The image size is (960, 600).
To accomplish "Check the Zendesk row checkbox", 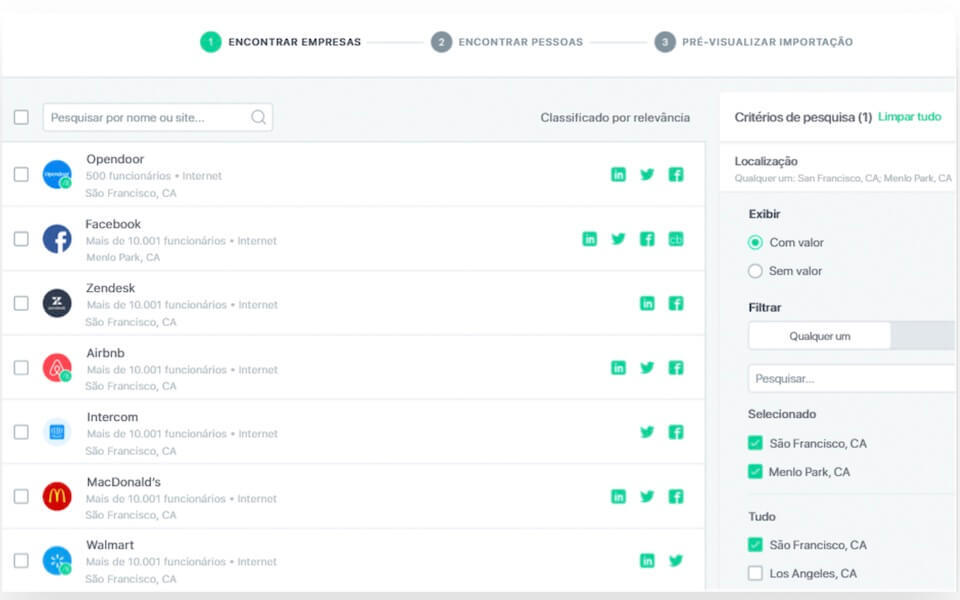I will point(21,303).
